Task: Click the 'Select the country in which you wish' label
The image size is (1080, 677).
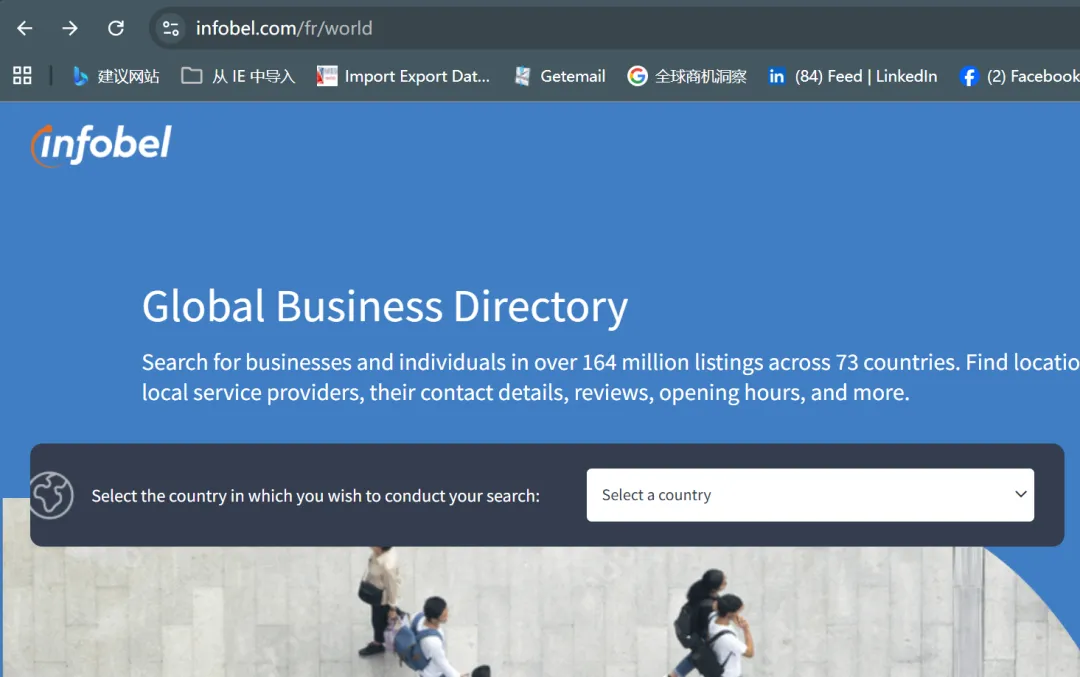Action: 315,496
